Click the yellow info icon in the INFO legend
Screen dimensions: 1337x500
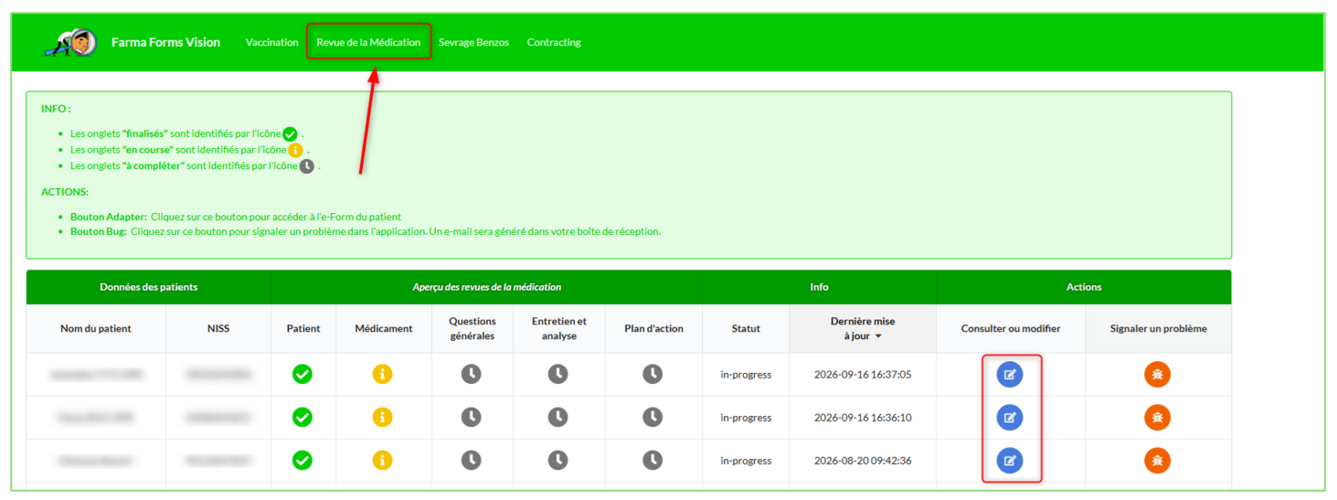[x=296, y=150]
